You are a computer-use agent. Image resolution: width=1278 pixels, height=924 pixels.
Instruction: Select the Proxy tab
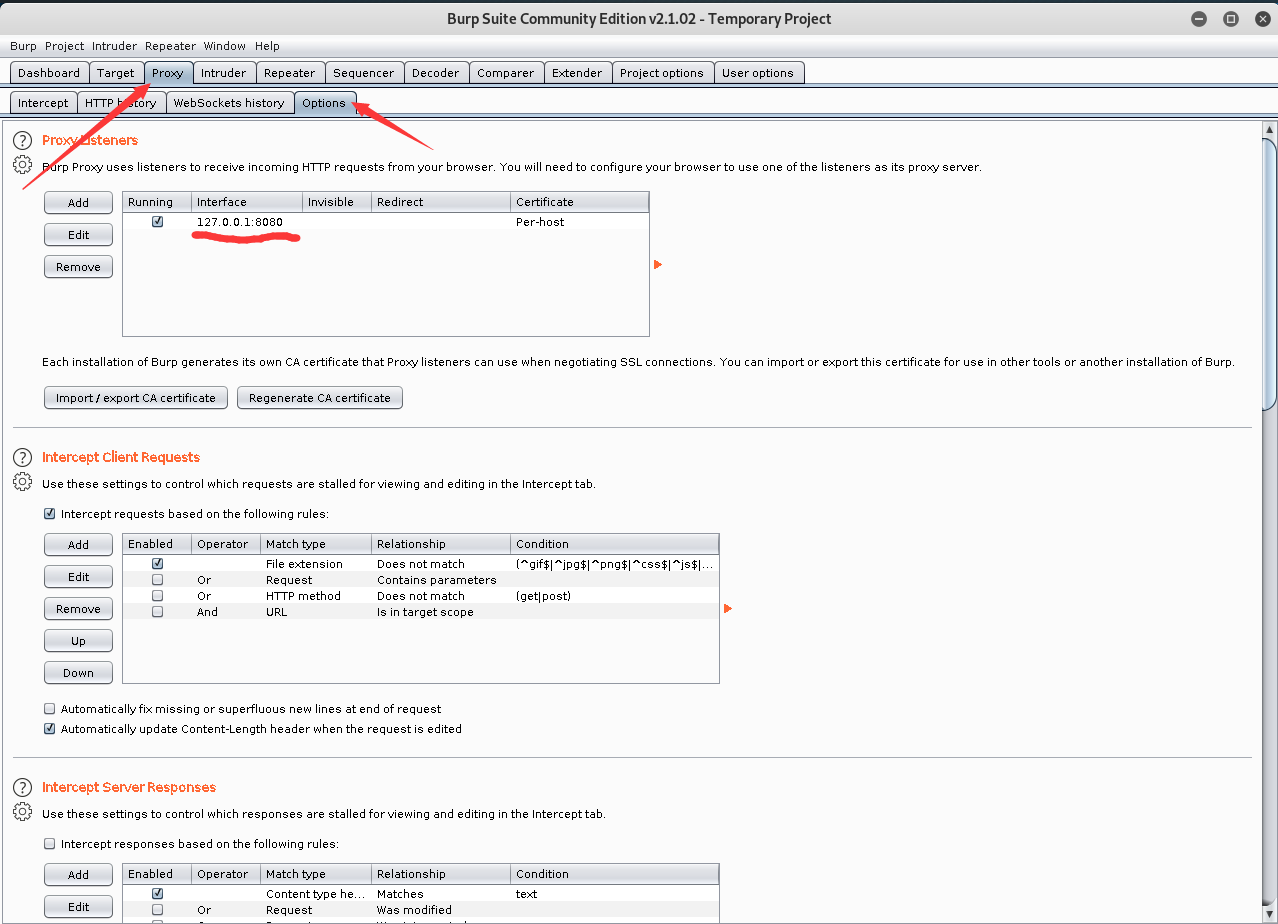tap(168, 73)
